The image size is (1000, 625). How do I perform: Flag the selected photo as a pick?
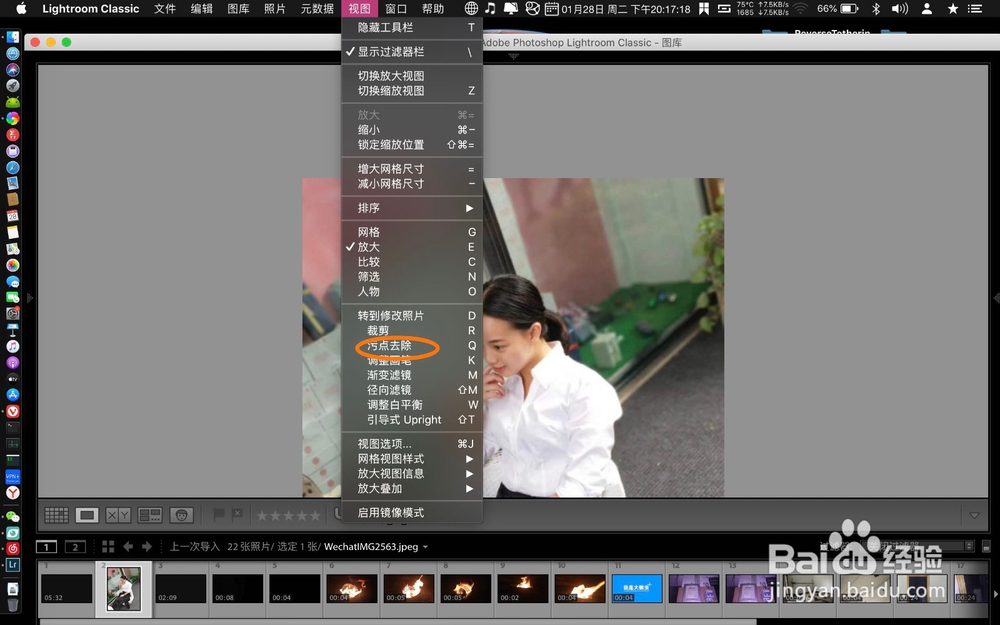(x=218, y=515)
